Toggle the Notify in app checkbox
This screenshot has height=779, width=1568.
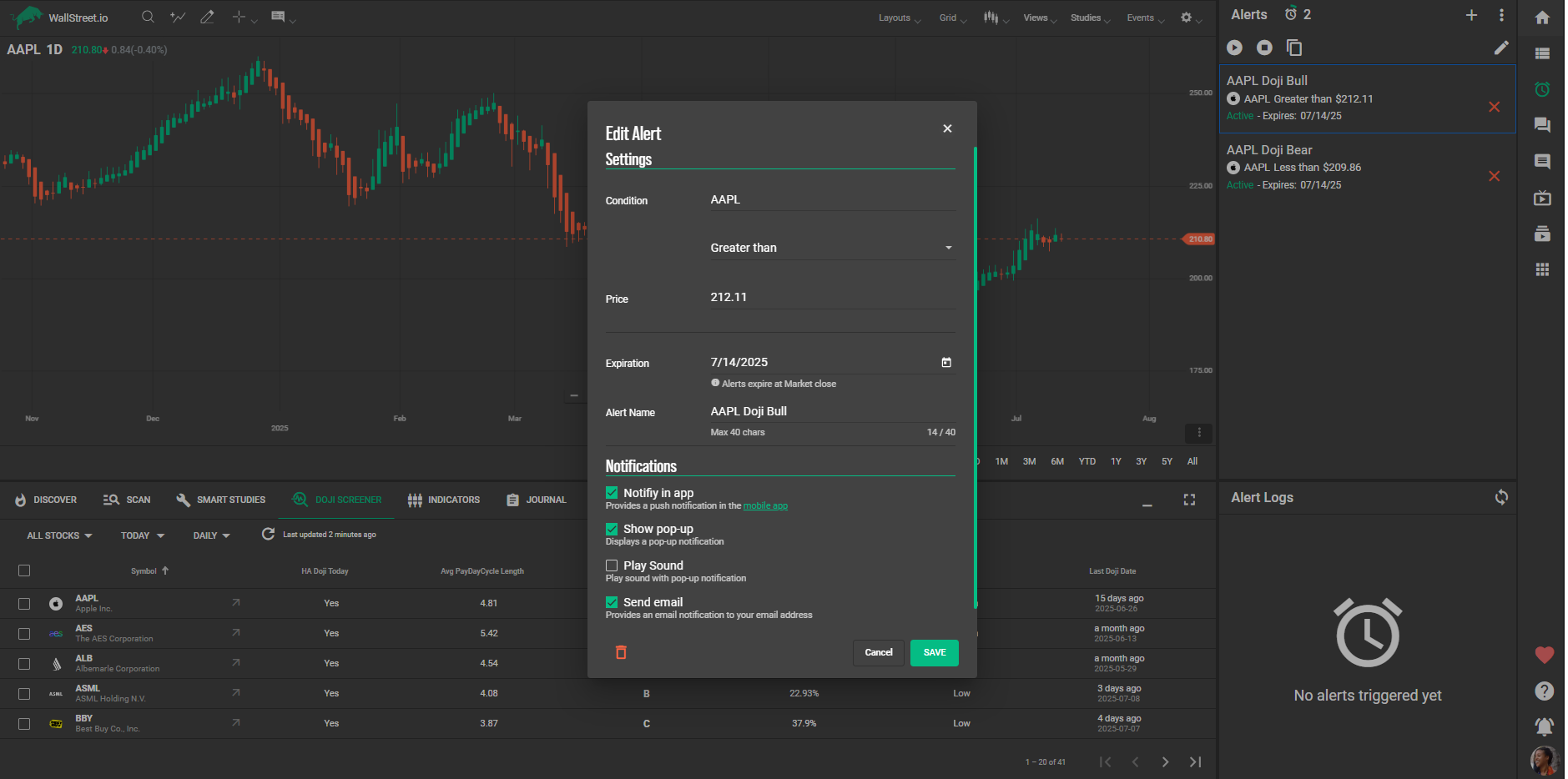tap(612, 493)
